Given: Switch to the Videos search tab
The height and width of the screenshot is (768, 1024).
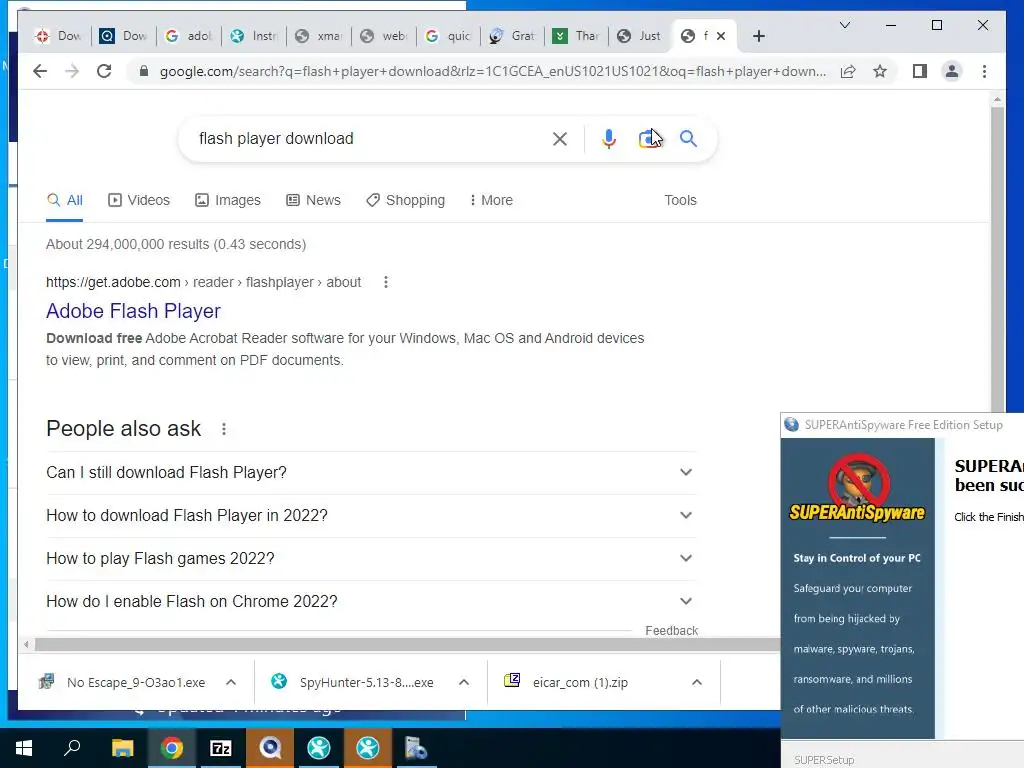Looking at the screenshot, I should 138,200.
